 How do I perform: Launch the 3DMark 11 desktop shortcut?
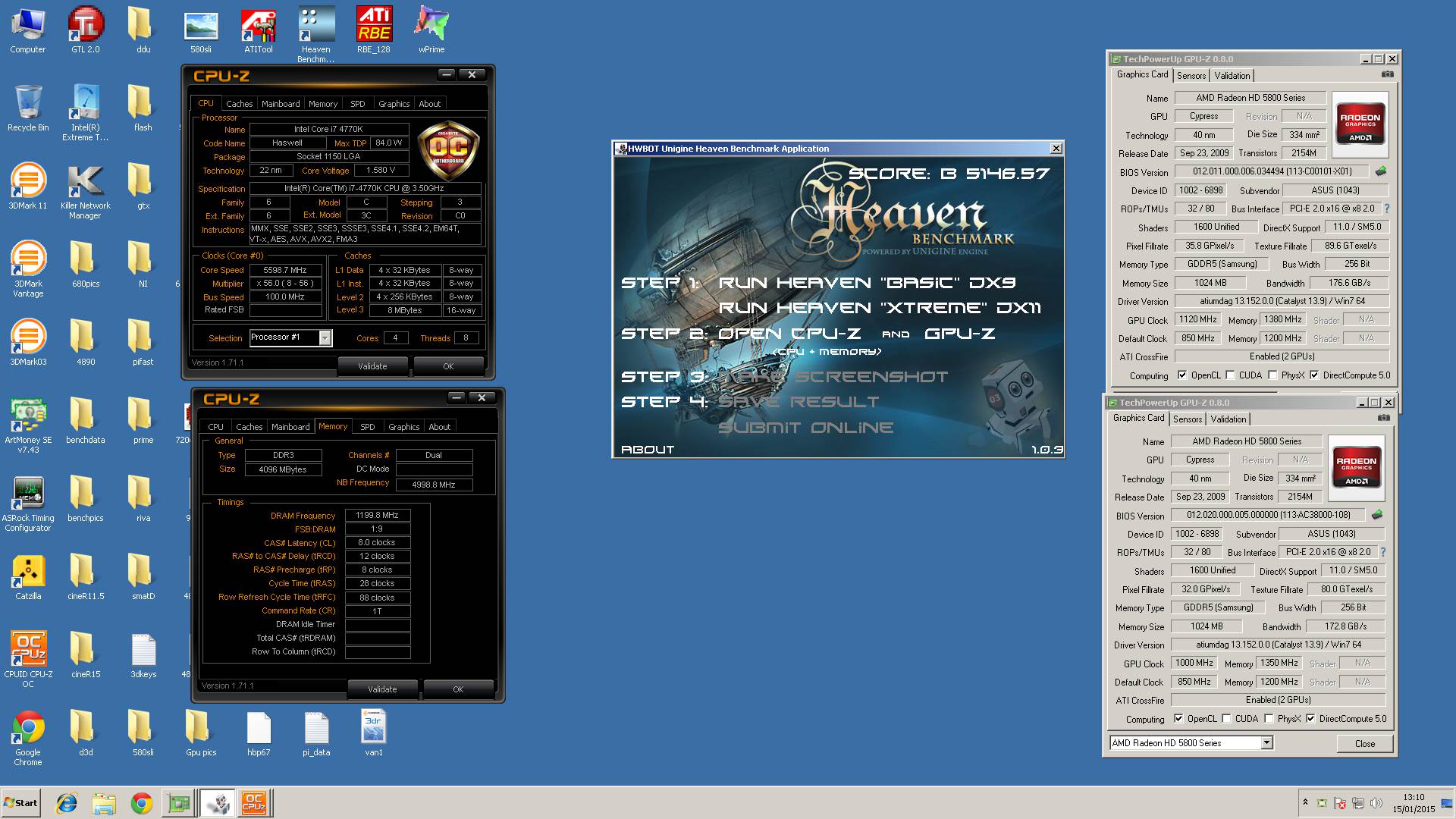point(28,187)
